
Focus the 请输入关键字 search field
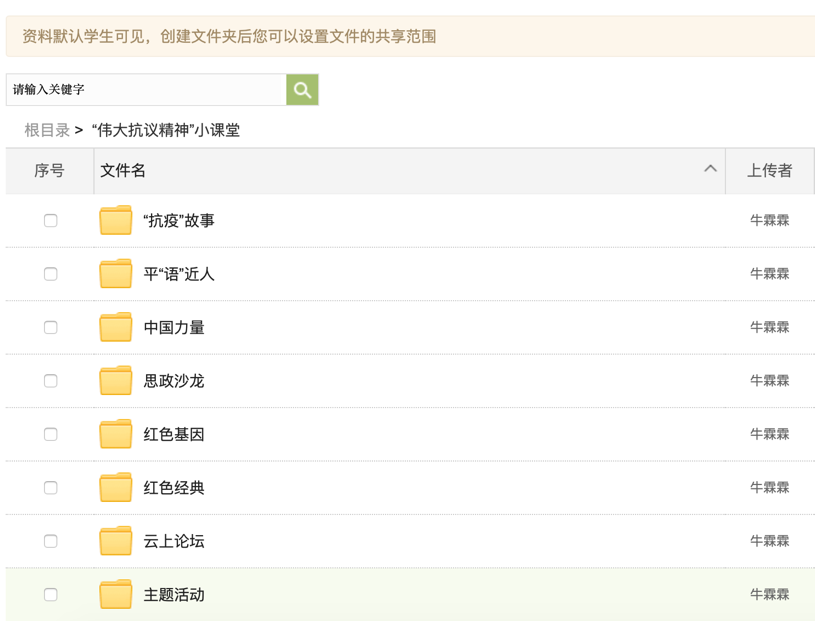click(x=146, y=90)
